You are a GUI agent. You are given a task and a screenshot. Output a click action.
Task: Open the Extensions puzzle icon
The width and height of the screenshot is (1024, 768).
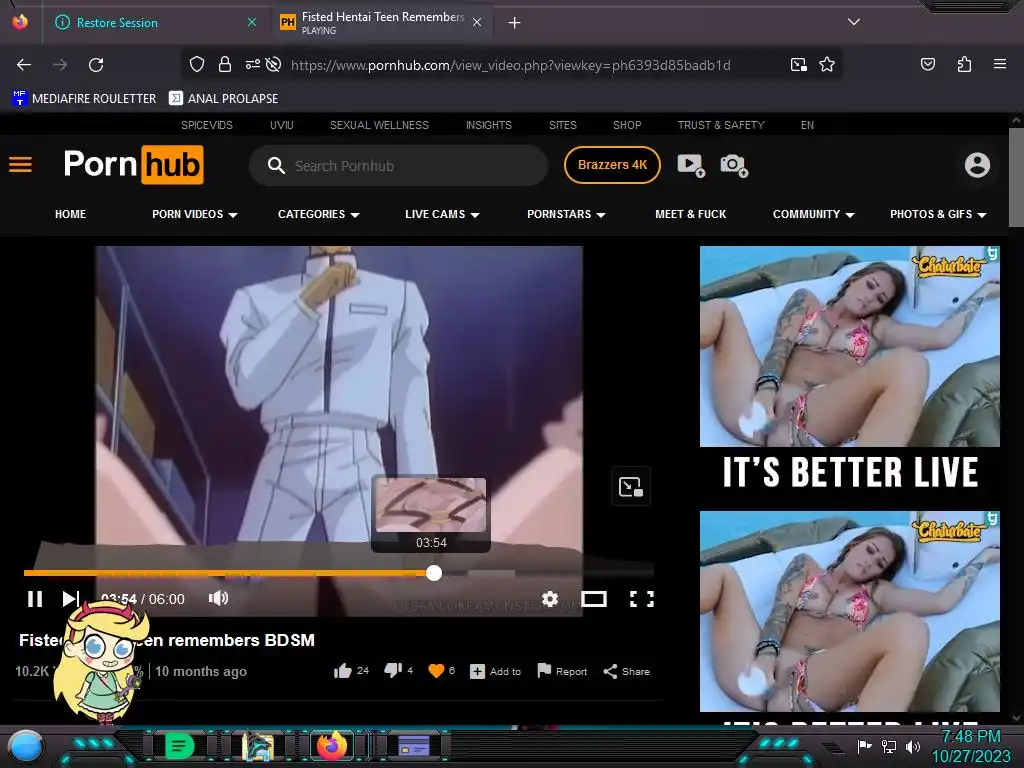point(964,65)
